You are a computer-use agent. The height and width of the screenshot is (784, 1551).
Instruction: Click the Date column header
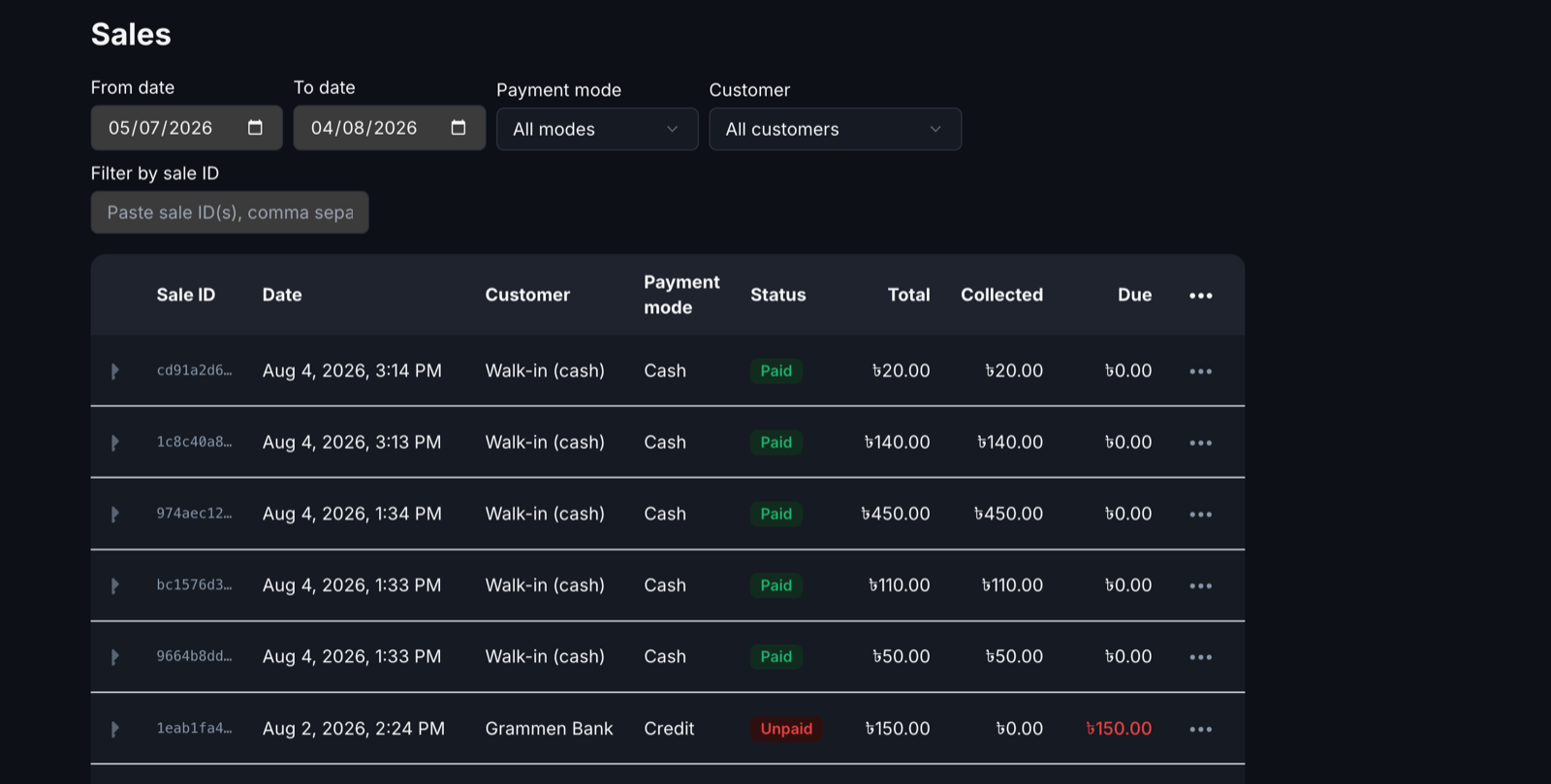click(x=282, y=295)
